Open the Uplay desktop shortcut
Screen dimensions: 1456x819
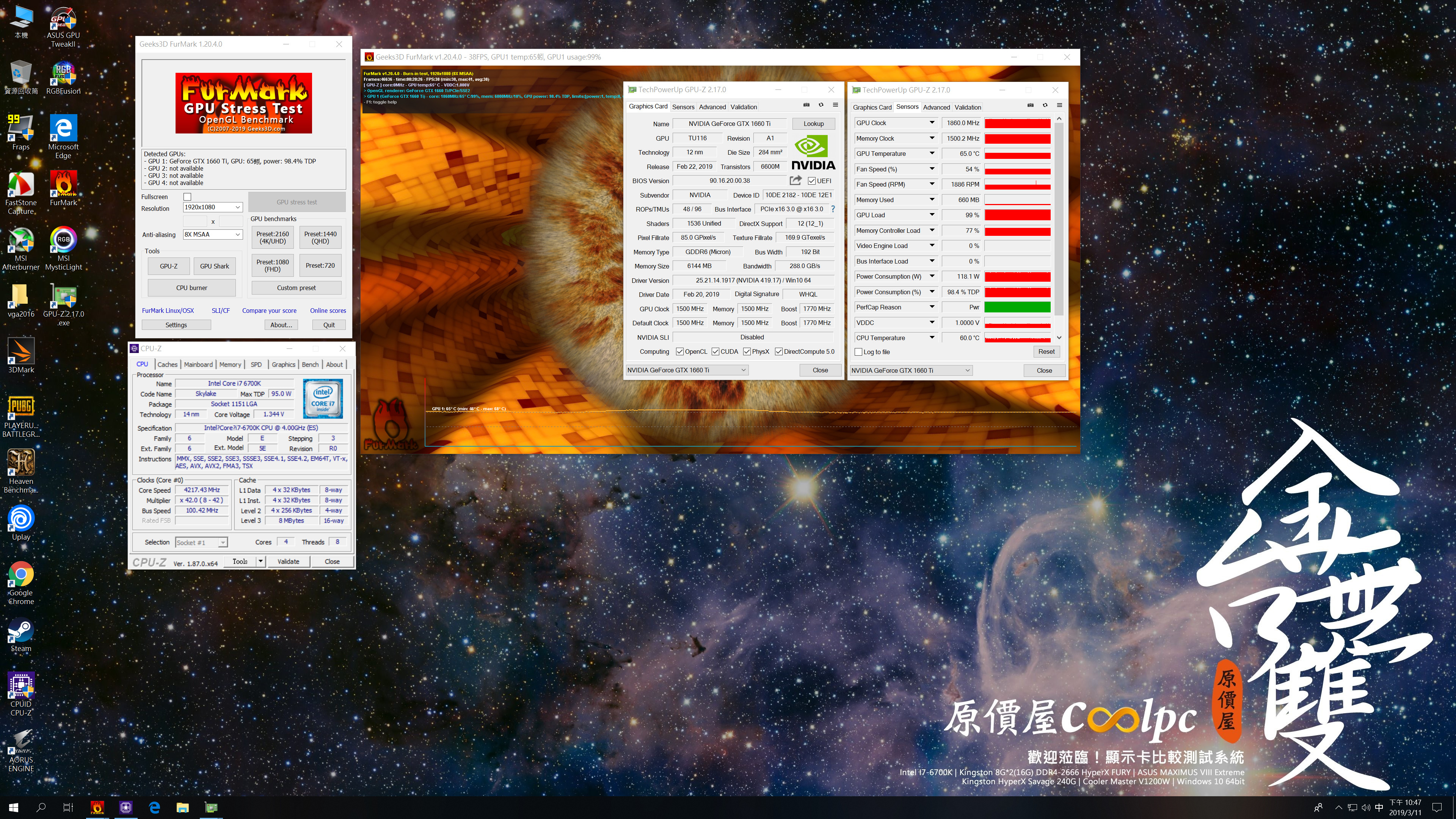pyautogui.click(x=21, y=523)
